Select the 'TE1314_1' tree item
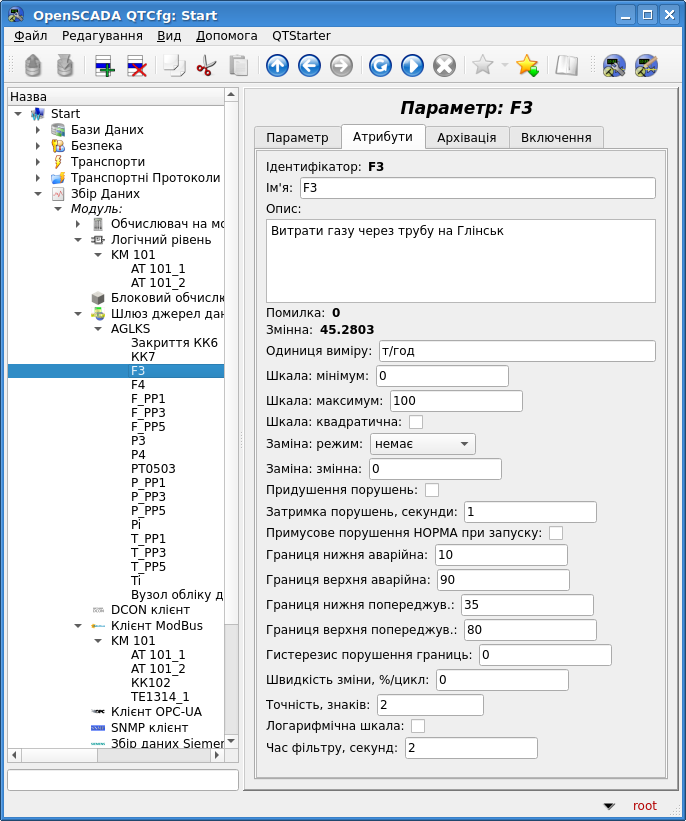The height and width of the screenshot is (821, 686). (160, 697)
